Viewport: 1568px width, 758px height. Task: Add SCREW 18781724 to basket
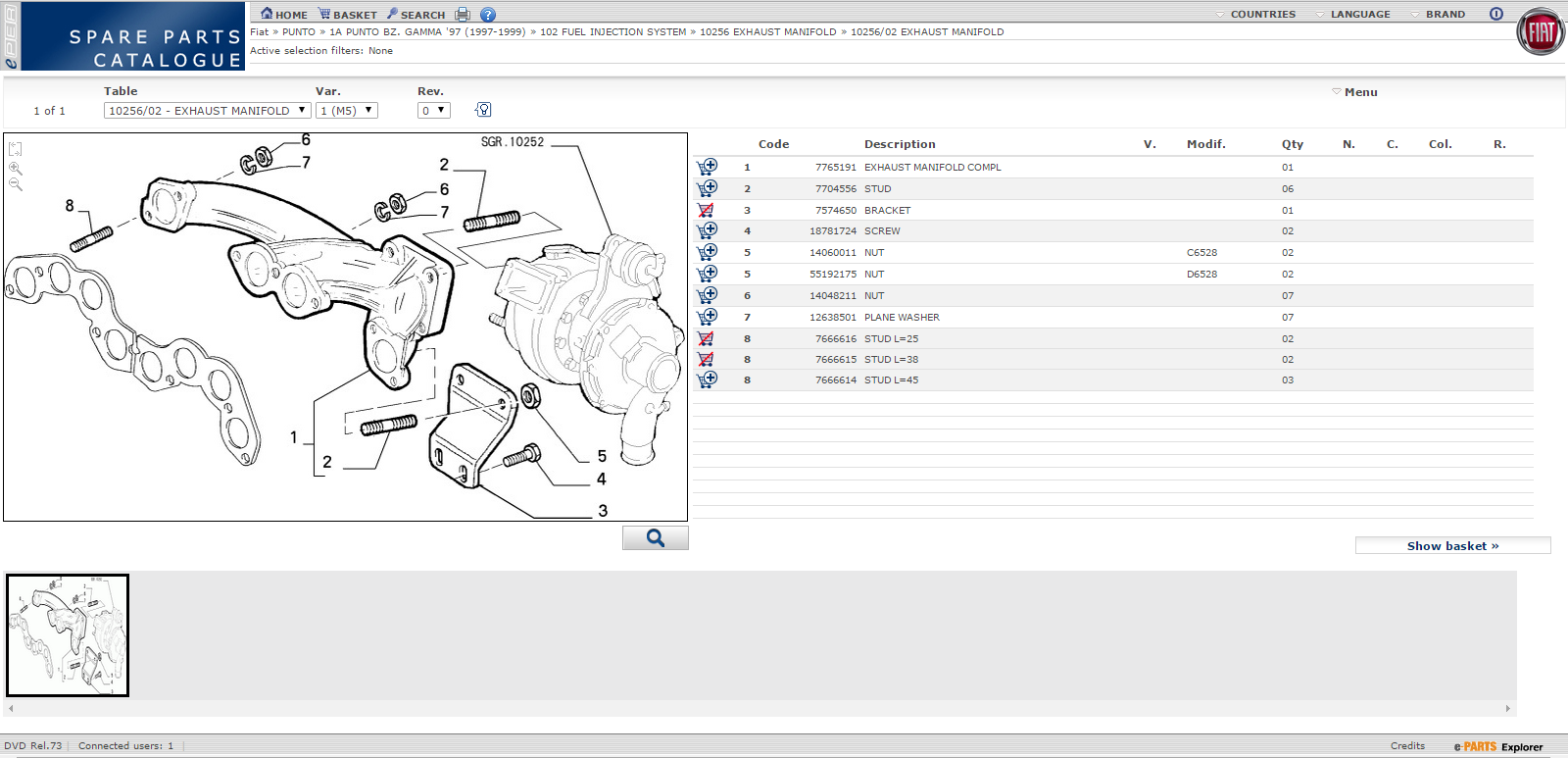707,230
